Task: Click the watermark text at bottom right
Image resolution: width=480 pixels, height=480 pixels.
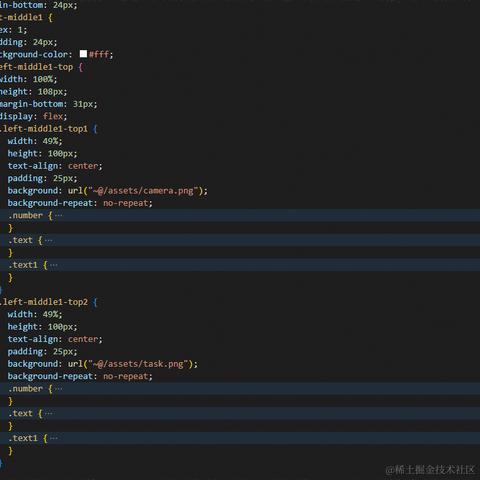Action: tap(430, 470)
